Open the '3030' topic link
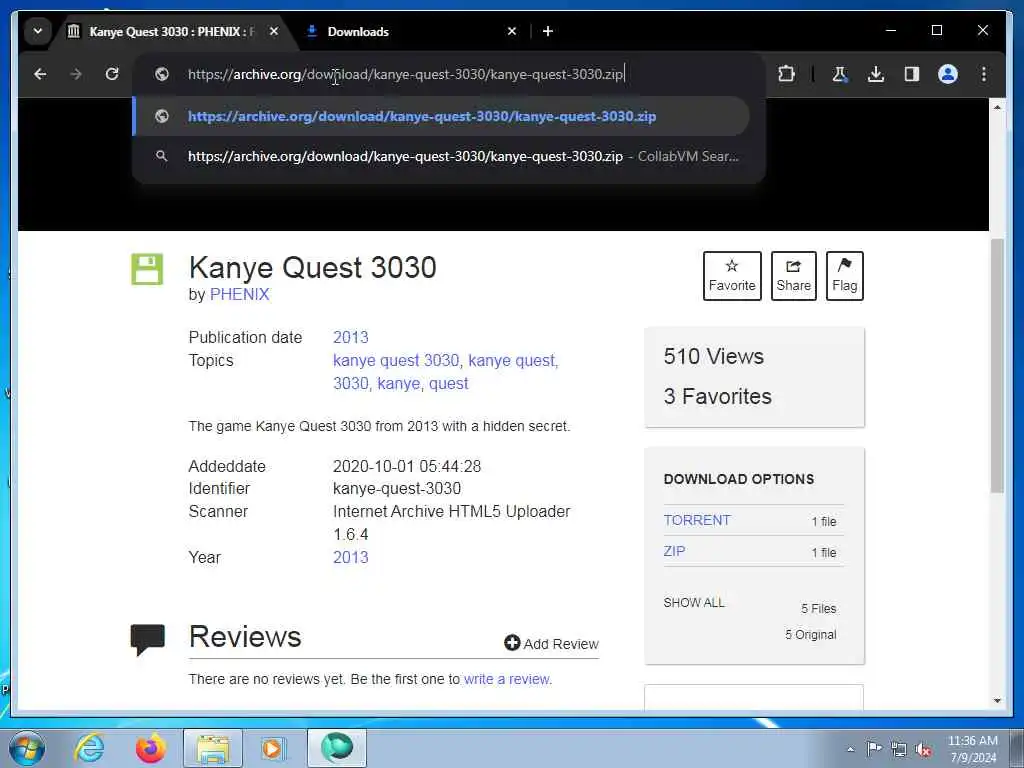This screenshot has height=768, width=1024. (351, 383)
